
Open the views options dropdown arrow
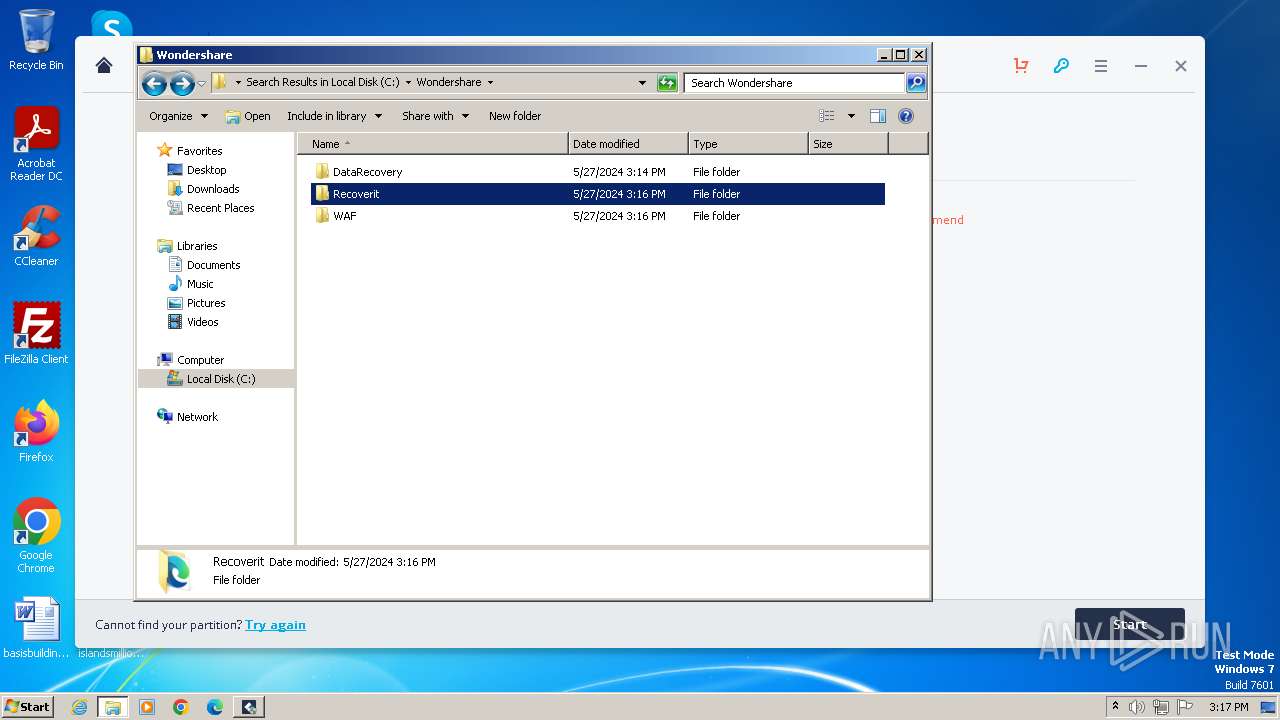tap(851, 116)
